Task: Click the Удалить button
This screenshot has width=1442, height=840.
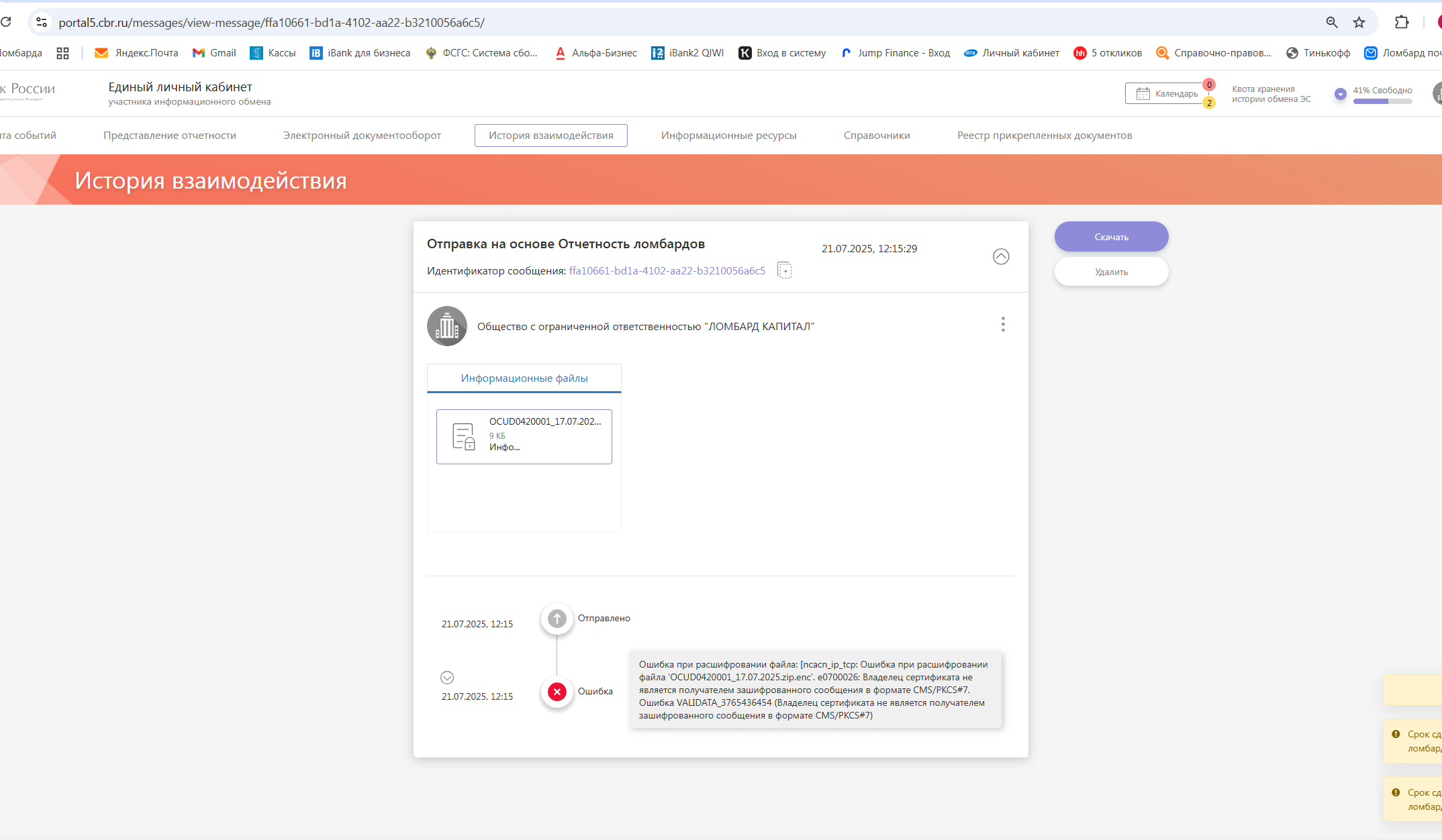Action: pos(1112,272)
